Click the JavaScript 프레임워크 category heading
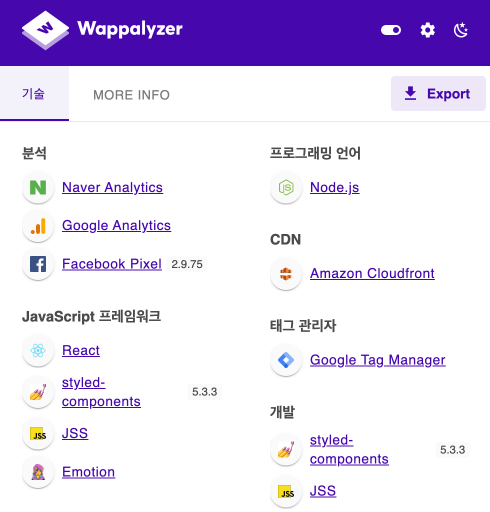Screen dimensions: 490x512 point(91,316)
